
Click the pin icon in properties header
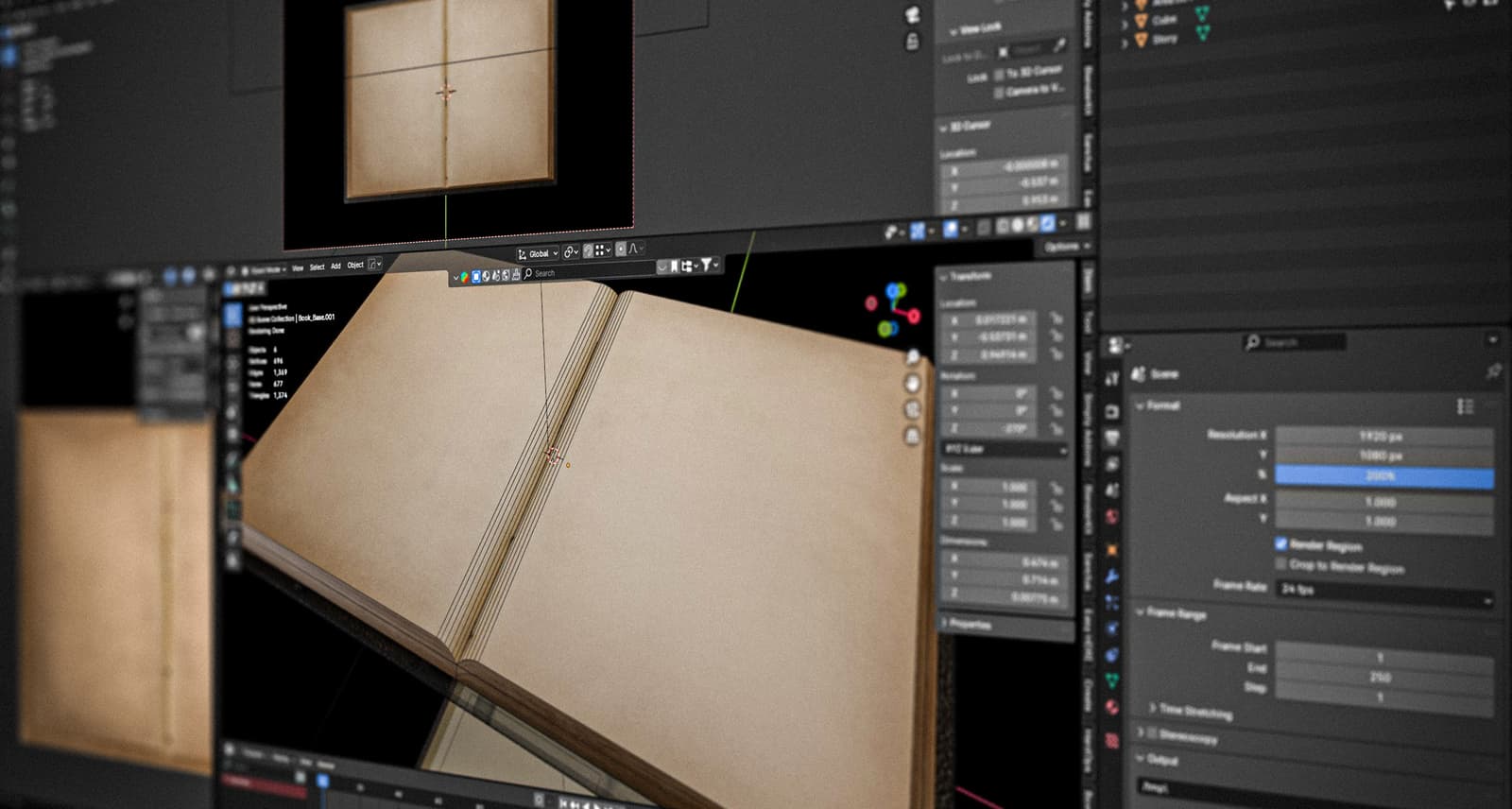(1493, 371)
